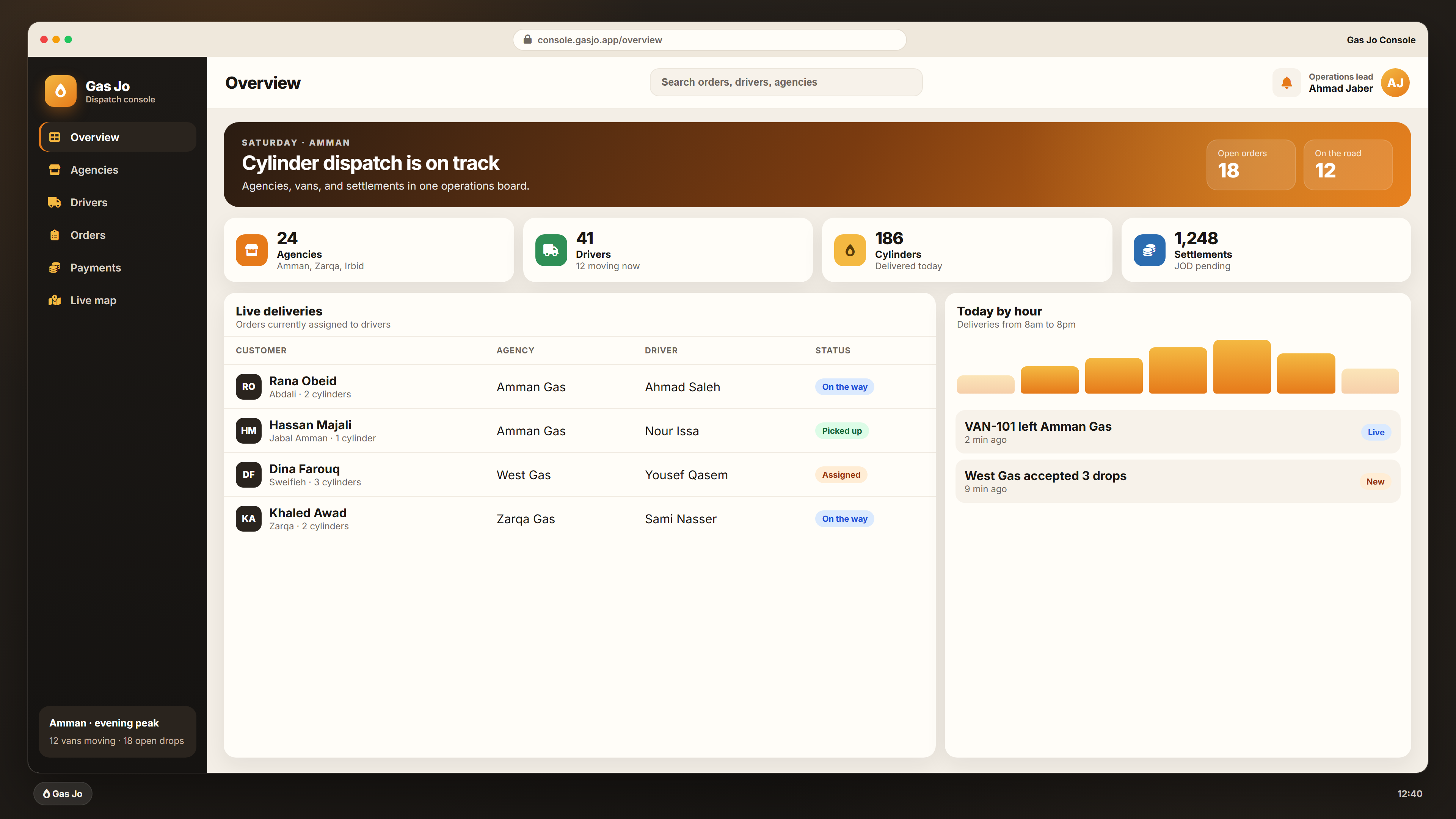Open the West Gas accepted 3 drops event
1456x819 pixels.
(x=1178, y=481)
